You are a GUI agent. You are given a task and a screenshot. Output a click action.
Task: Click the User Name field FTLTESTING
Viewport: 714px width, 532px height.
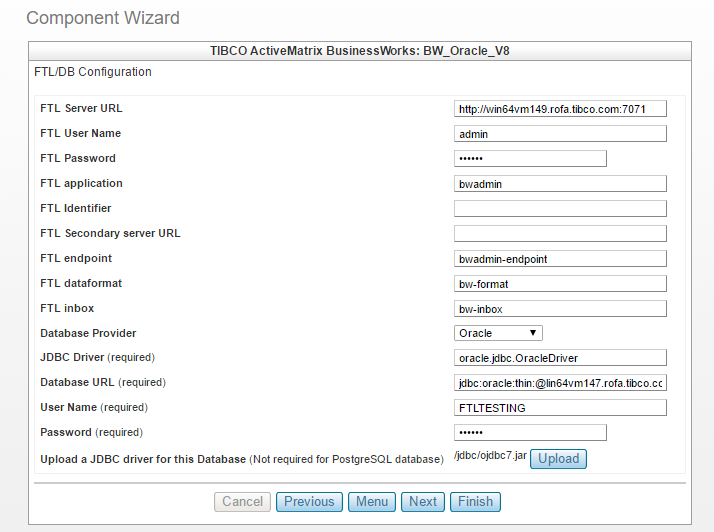(x=560, y=408)
